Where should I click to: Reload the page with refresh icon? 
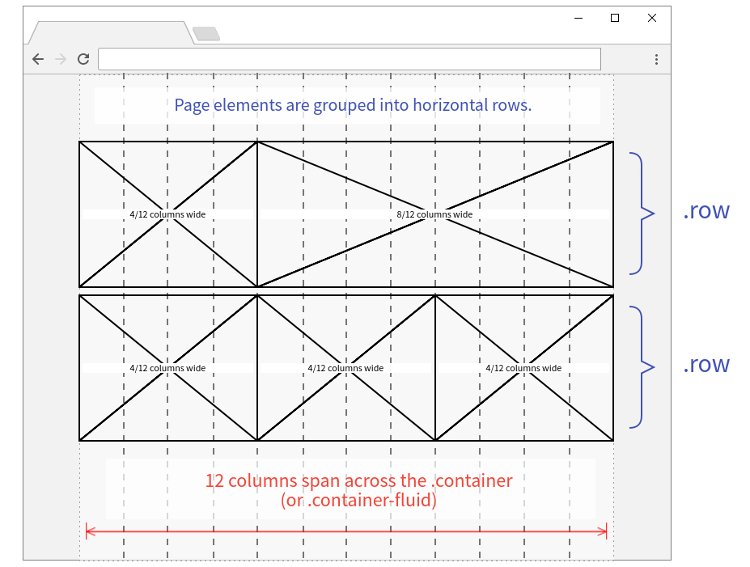tap(83, 59)
